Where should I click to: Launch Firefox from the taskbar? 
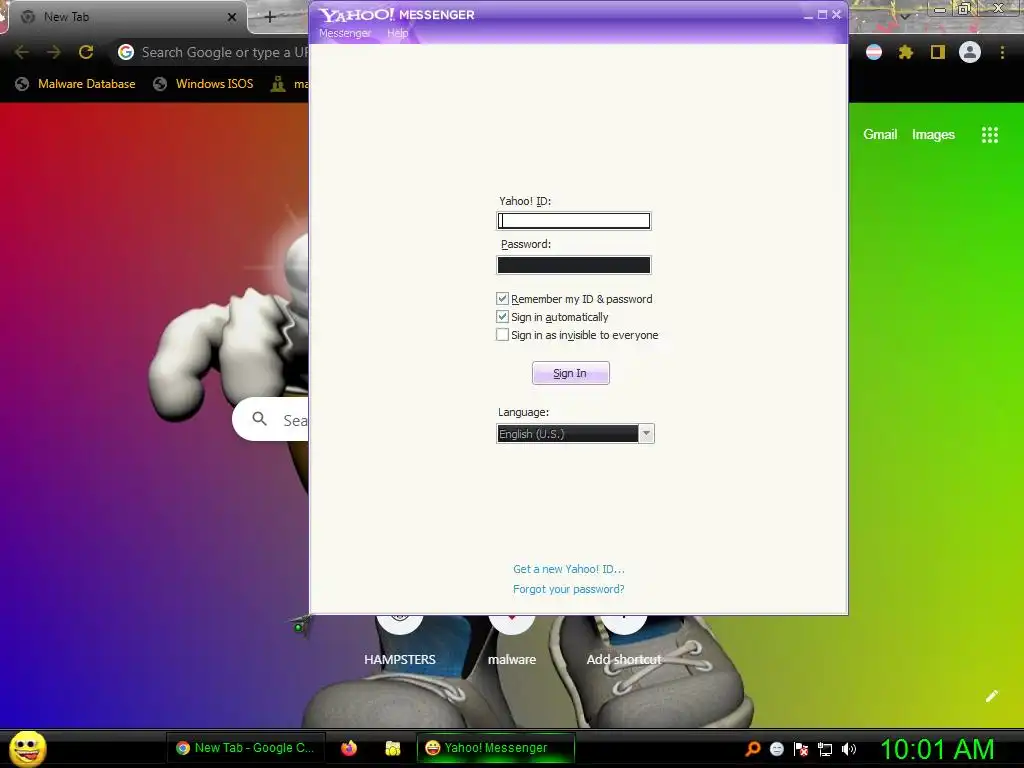[349, 748]
